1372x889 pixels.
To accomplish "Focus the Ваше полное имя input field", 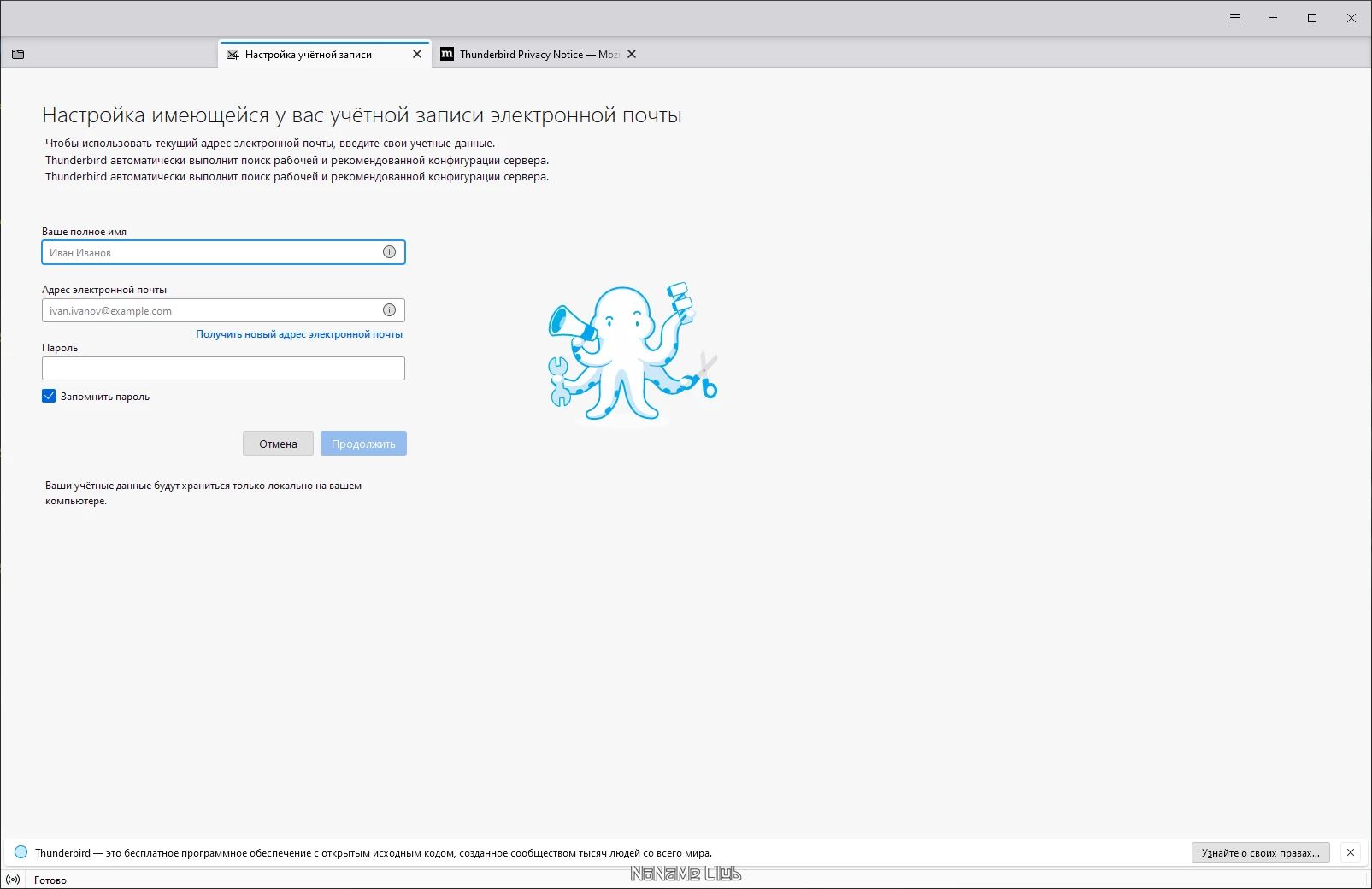I will pyautogui.click(x=223, y=252).
